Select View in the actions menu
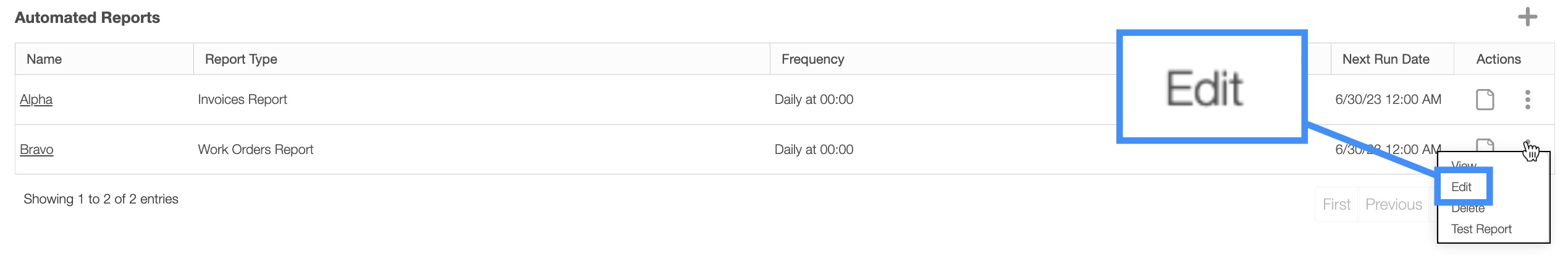Viewport: 1568px width, 261px height. [1464, 165]
